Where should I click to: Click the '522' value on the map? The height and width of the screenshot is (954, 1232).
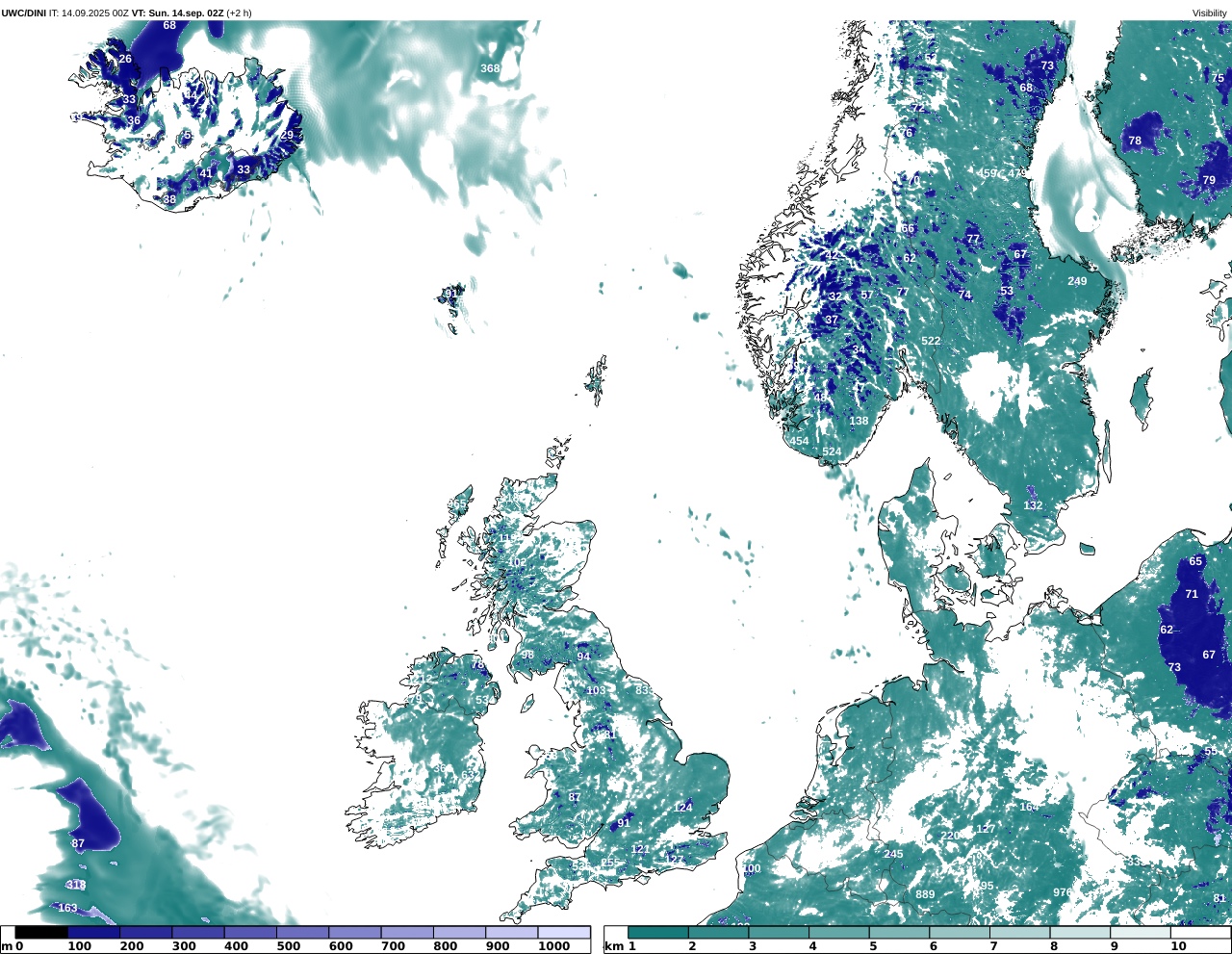pyautogui.click(x=931, y=341)
